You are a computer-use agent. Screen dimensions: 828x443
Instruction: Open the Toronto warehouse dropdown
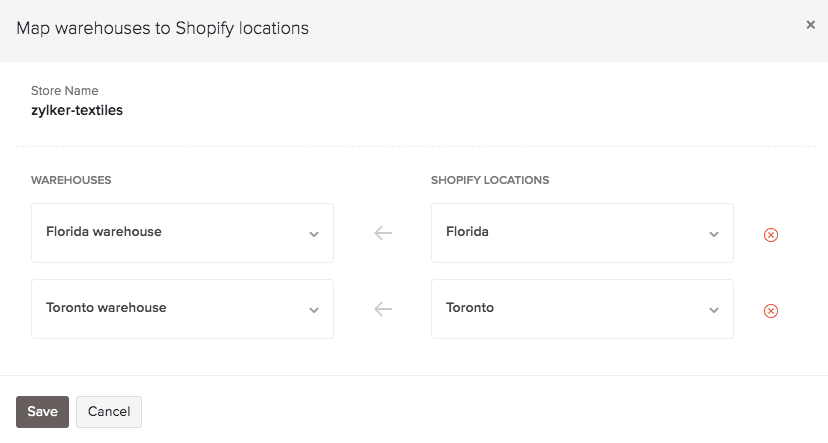tap(182, 309)
